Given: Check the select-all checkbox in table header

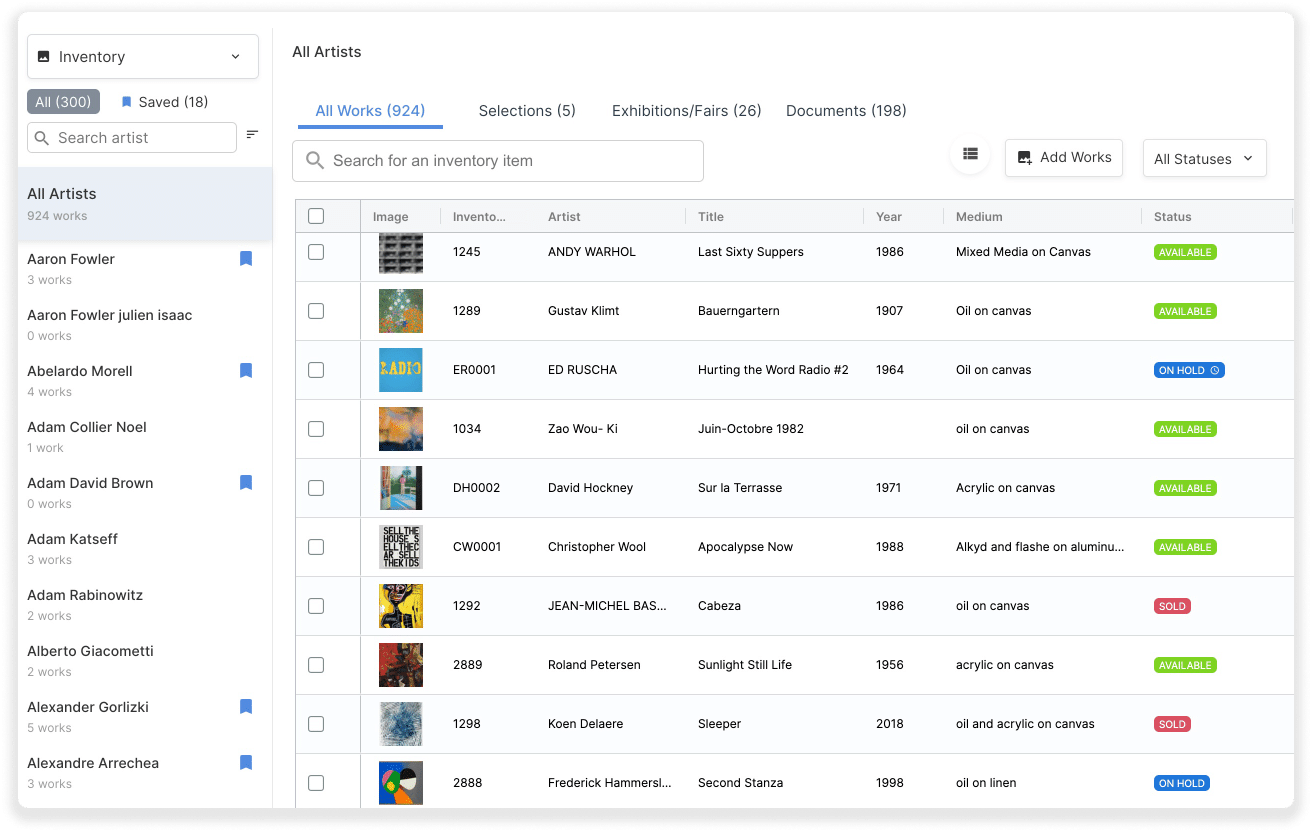Looking at the screenshot, I should point(316,216).
